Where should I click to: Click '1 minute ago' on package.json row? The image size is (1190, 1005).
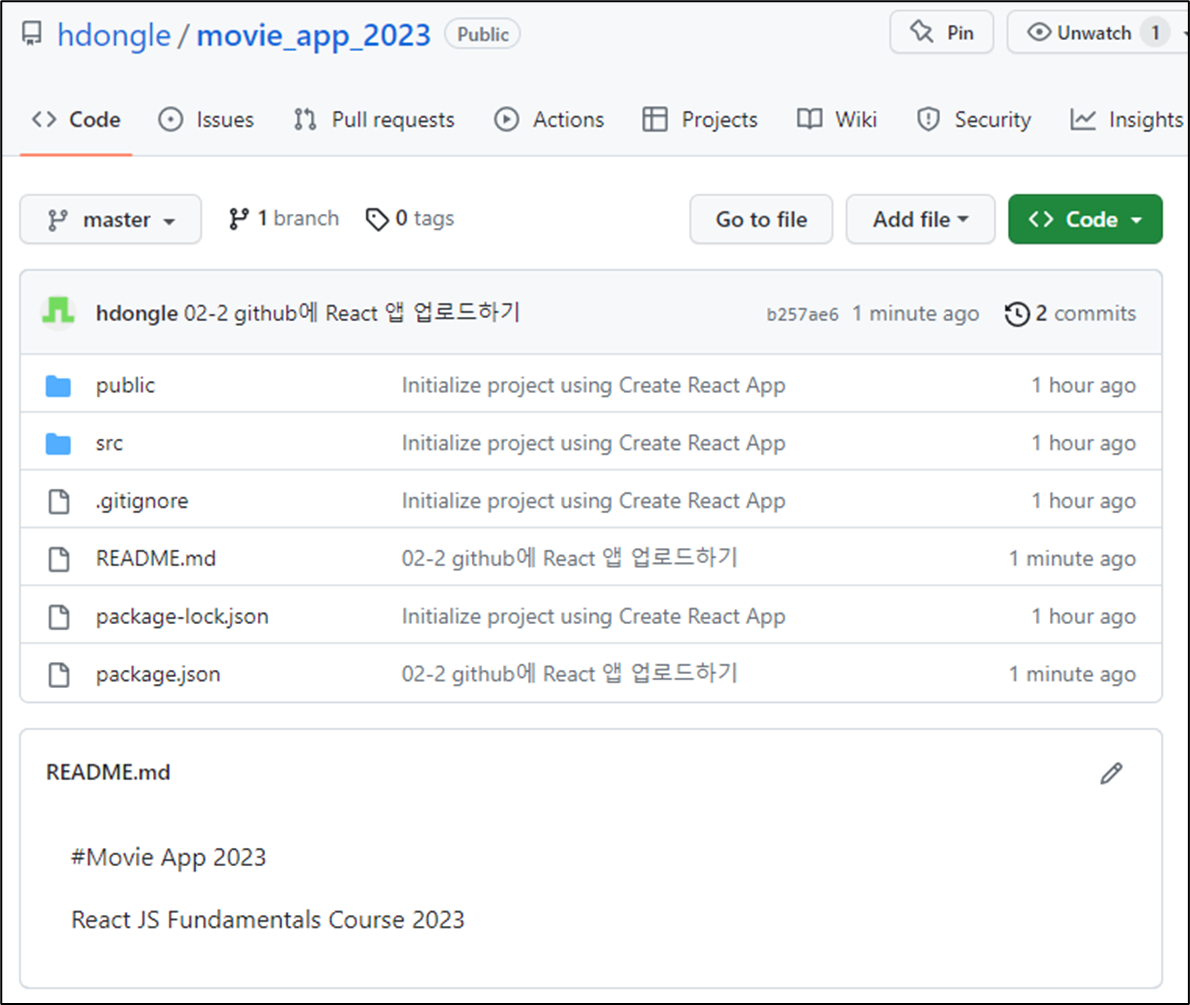[1072, 674]
